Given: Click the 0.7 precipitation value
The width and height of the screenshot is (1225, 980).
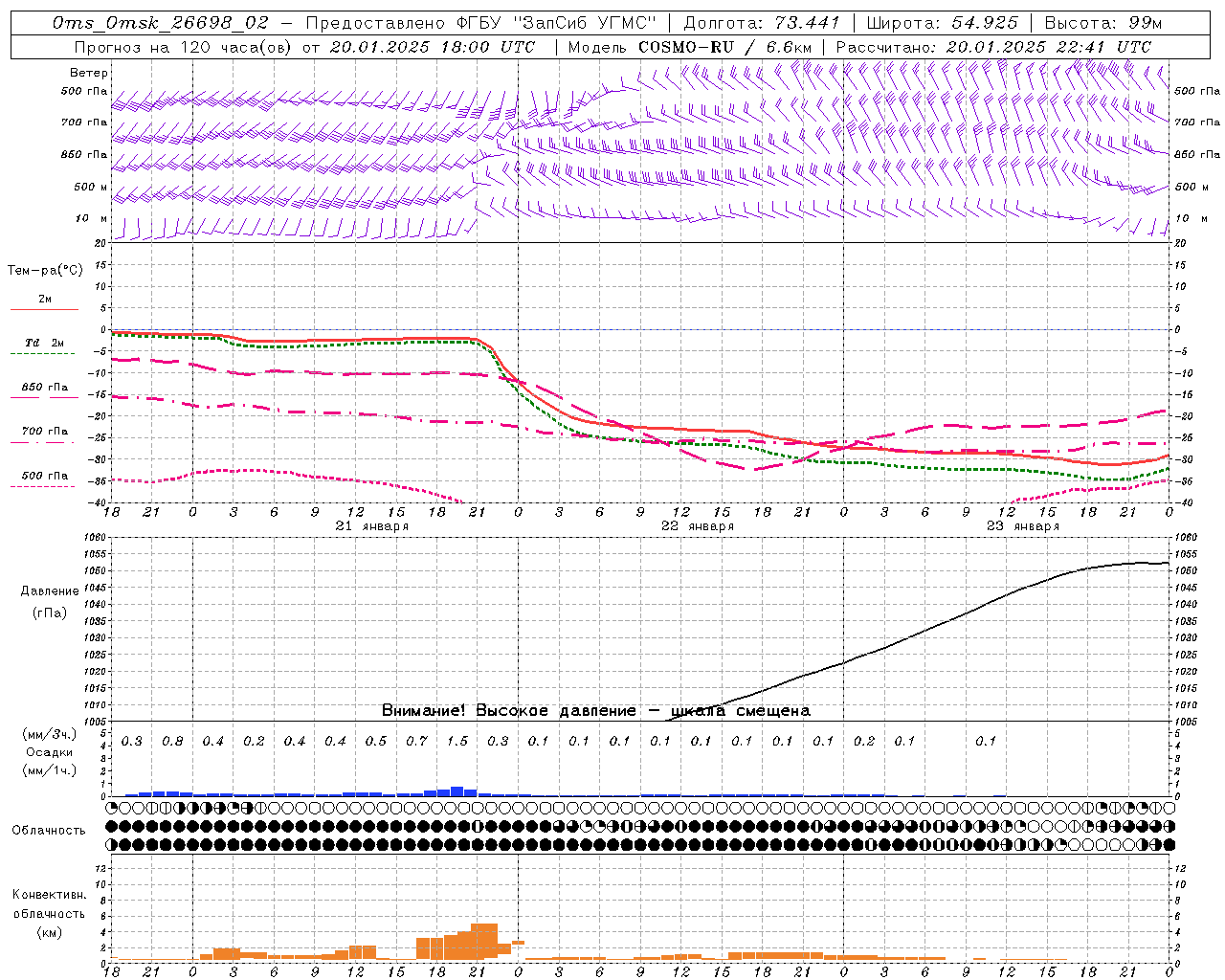Looking at the screenshot, I should tap(416, 742).
